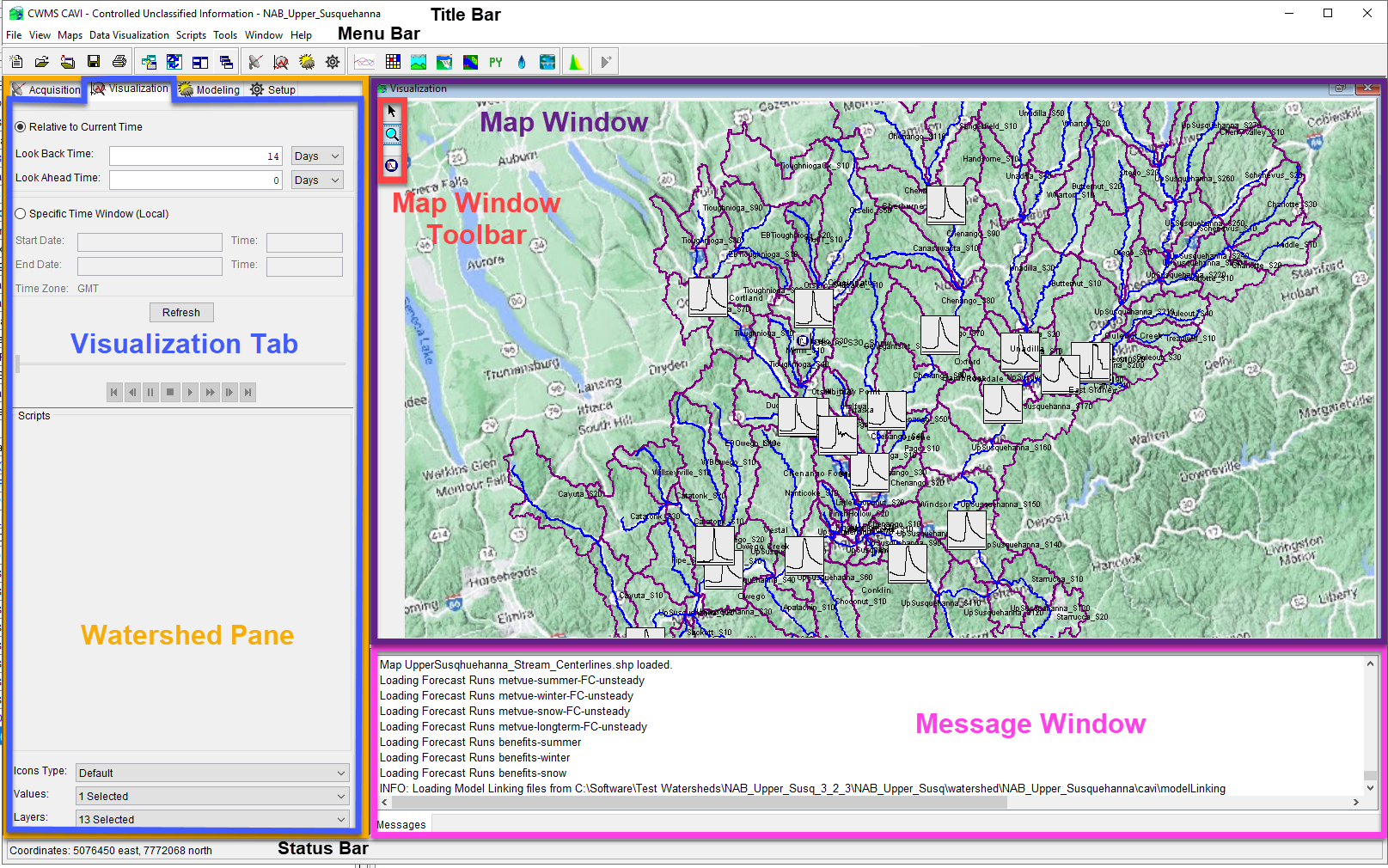
Task: Click the Print toolbar icon
Action: tap(119, 62)
